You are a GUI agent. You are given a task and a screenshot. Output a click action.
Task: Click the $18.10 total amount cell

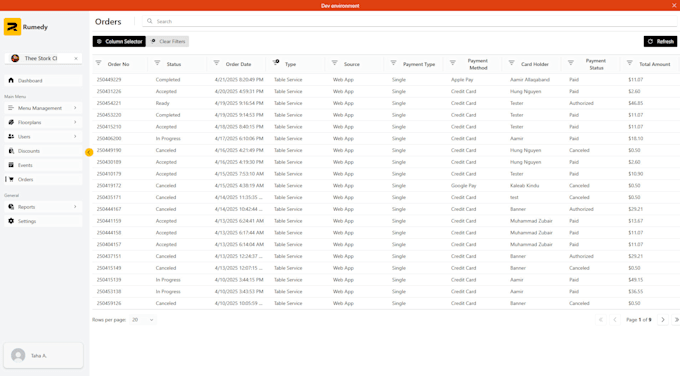(635, 138)
